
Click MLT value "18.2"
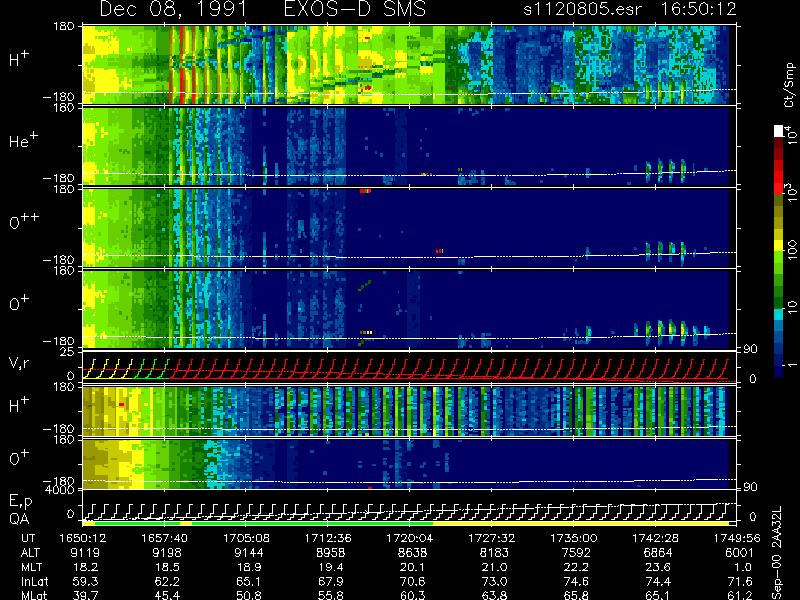pyautogui.click(x=88, y=567)
